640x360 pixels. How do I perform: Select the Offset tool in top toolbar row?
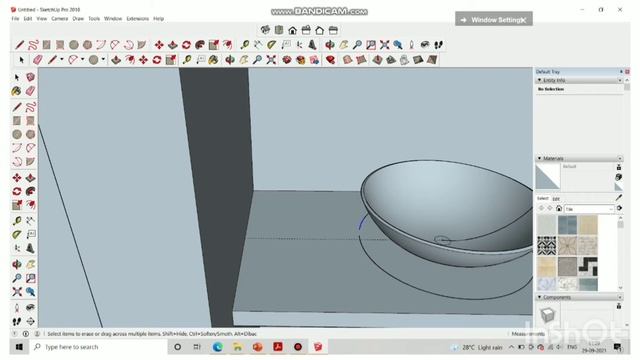pos(227,45)
